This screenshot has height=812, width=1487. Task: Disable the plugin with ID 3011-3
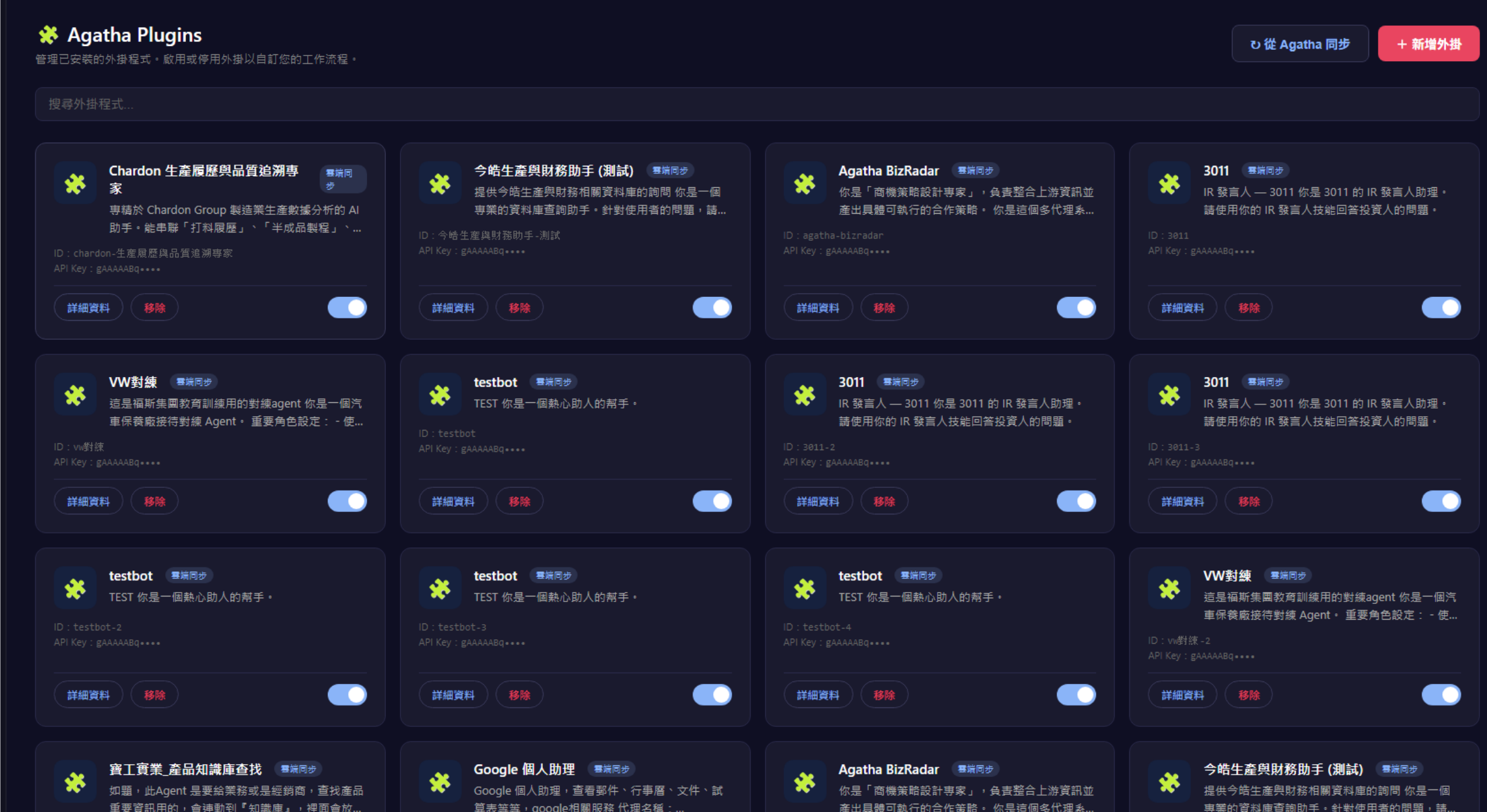(x=1441, y=501)
